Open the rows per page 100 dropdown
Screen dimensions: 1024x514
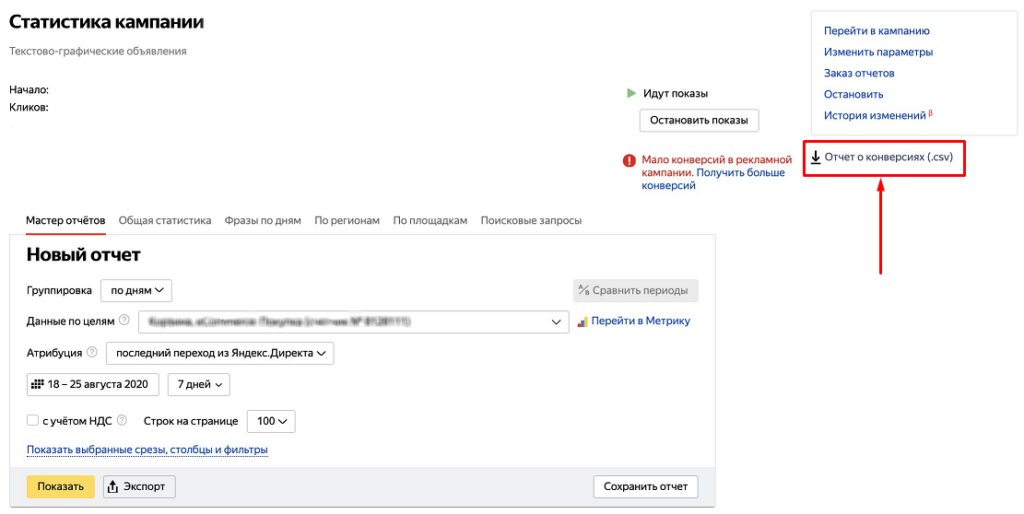point(272,421)
